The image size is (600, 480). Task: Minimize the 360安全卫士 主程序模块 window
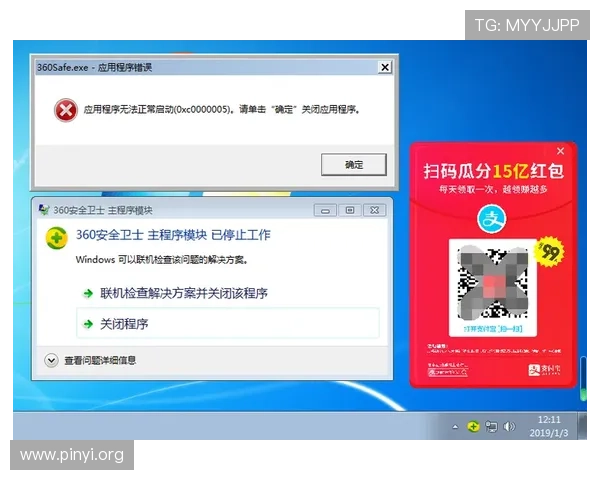(325, 210)
